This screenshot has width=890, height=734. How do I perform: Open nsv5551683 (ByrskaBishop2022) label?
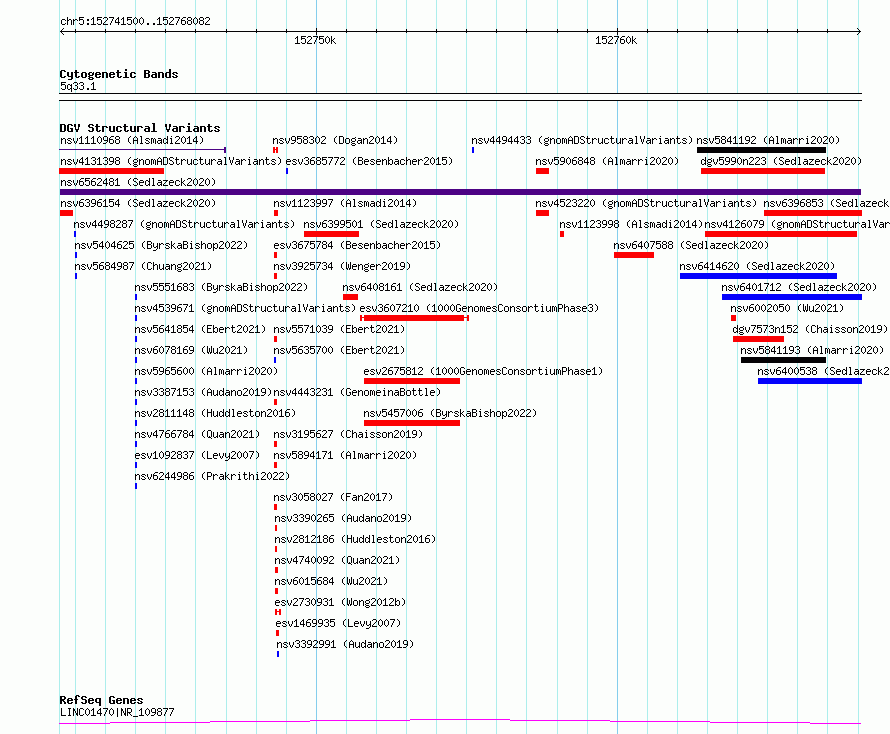[x=221, y=287]
